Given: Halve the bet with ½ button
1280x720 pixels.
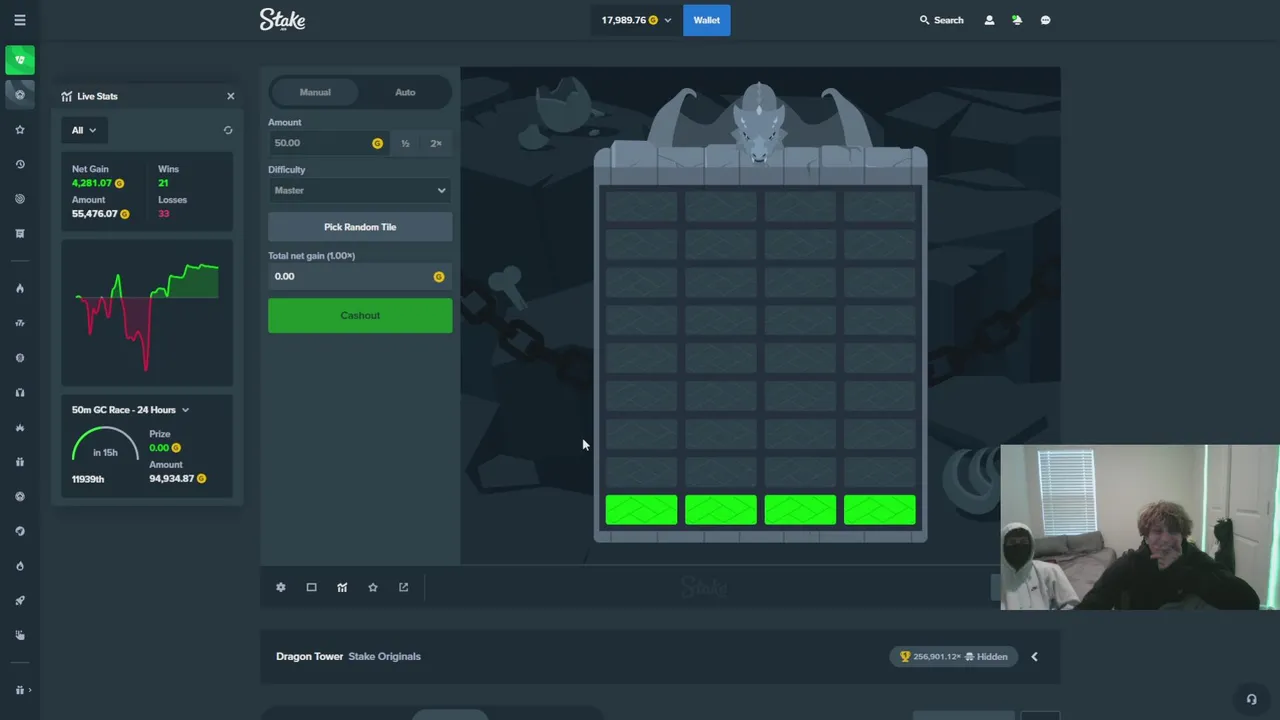Looking at the screenshot, I should point(405,143).
